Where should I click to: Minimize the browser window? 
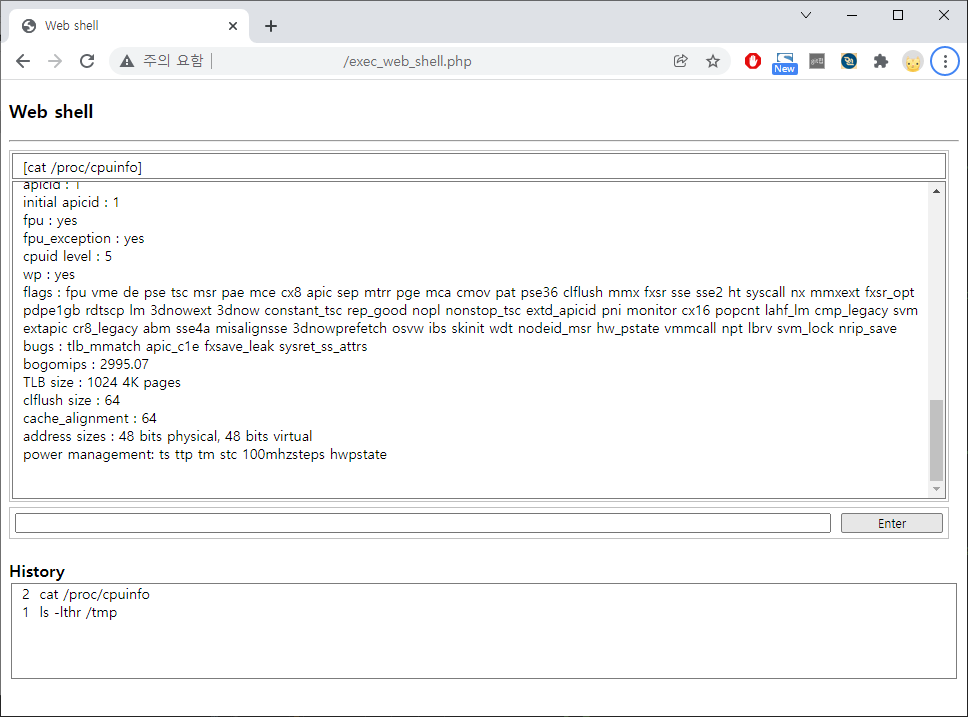(852, 15)
